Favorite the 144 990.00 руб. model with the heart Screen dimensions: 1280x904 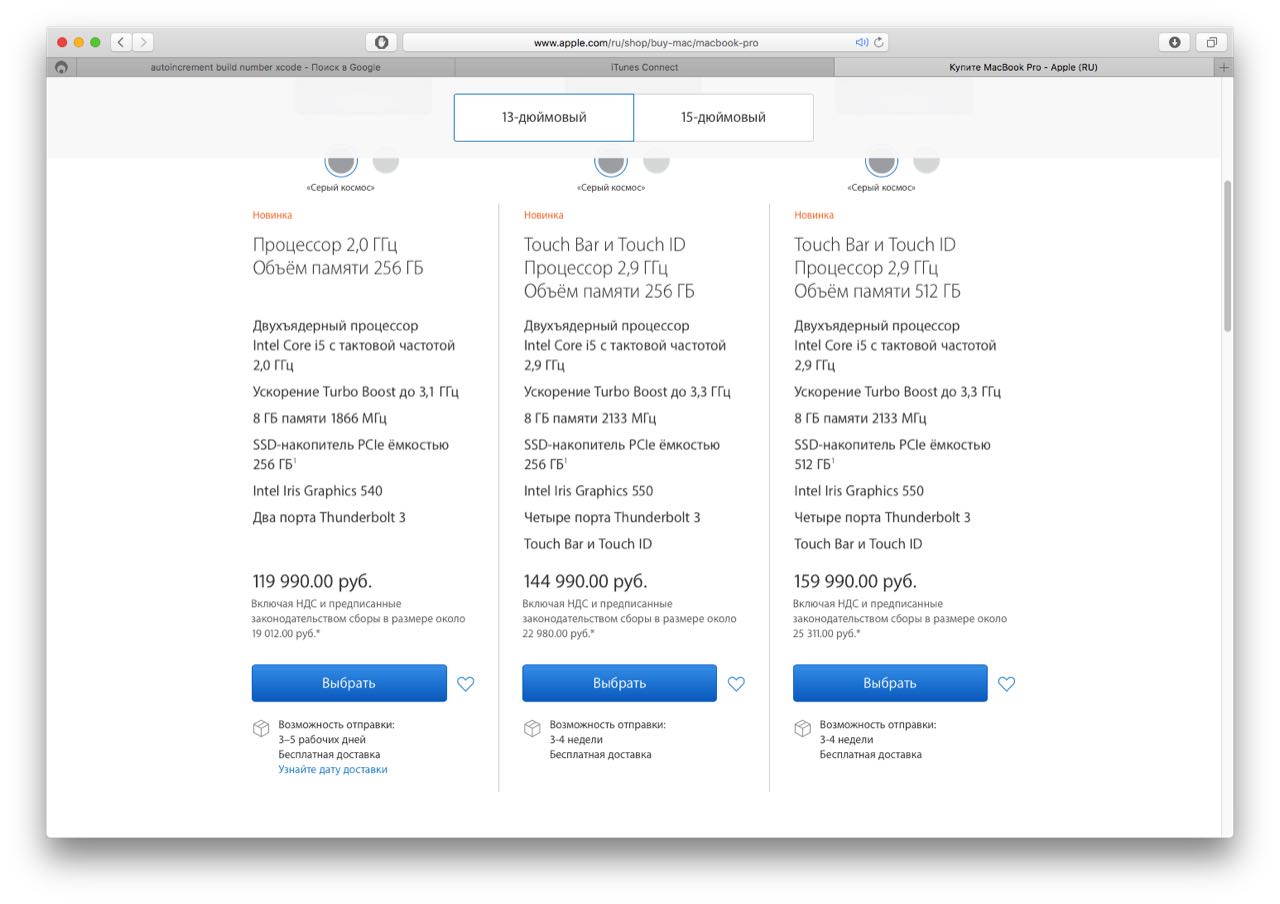pos(736,684)
